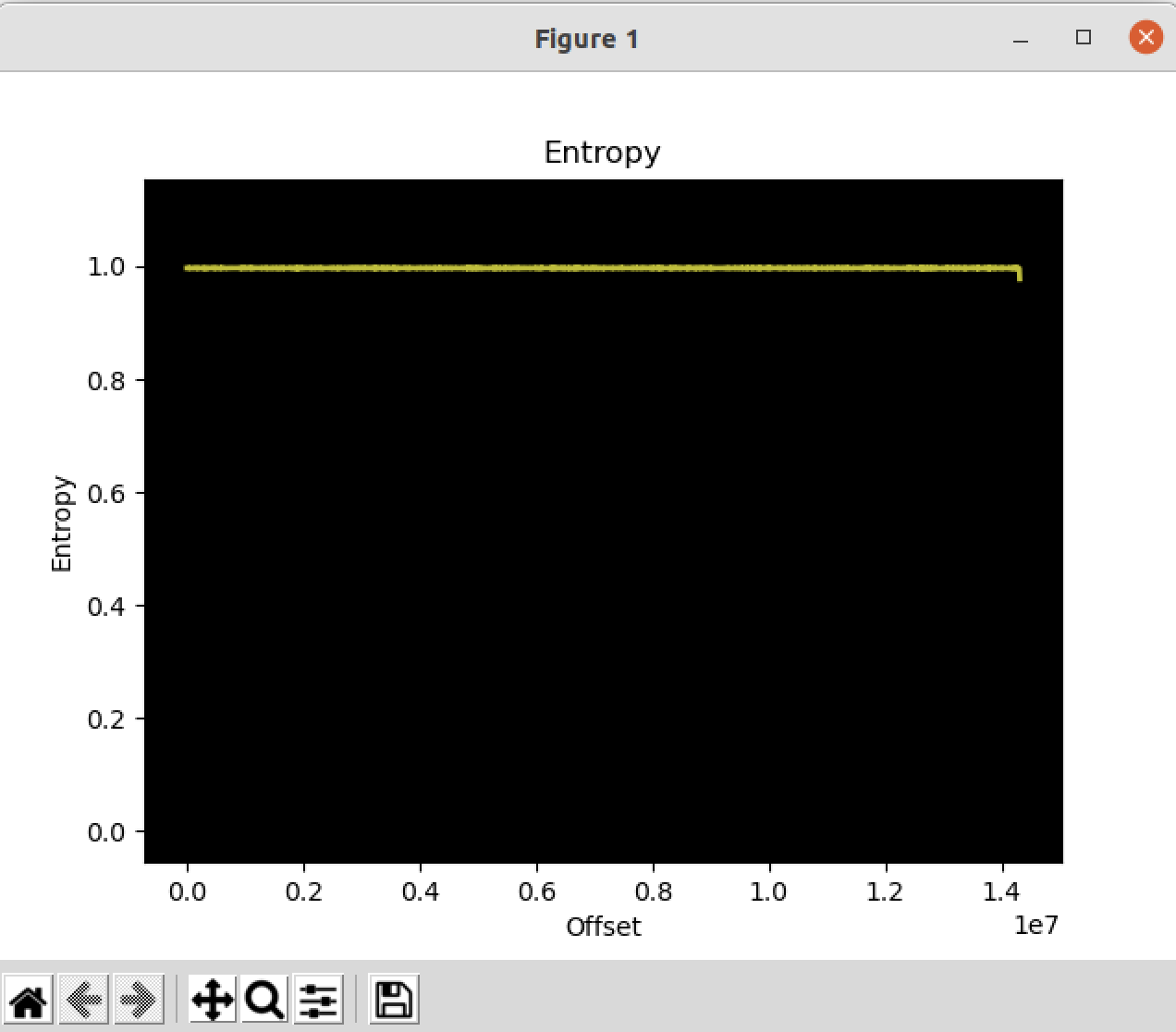Screen dimensions: 1176x1032
Task: Save the figure with the floppy disk icon
Action: [x=394, y=999]
